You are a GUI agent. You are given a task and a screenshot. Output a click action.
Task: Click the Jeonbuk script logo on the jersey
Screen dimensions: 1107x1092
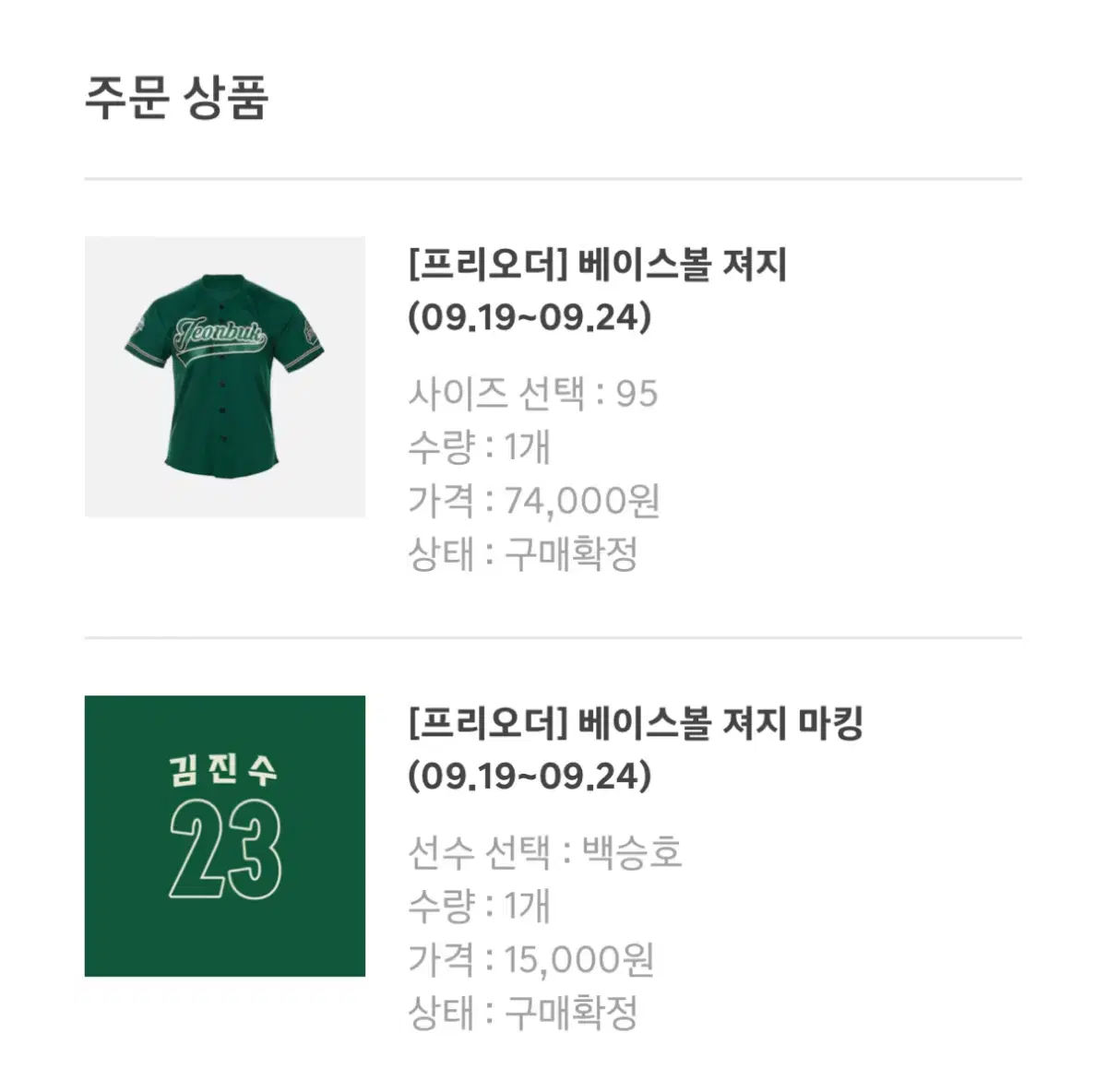(x=220, y=333)
